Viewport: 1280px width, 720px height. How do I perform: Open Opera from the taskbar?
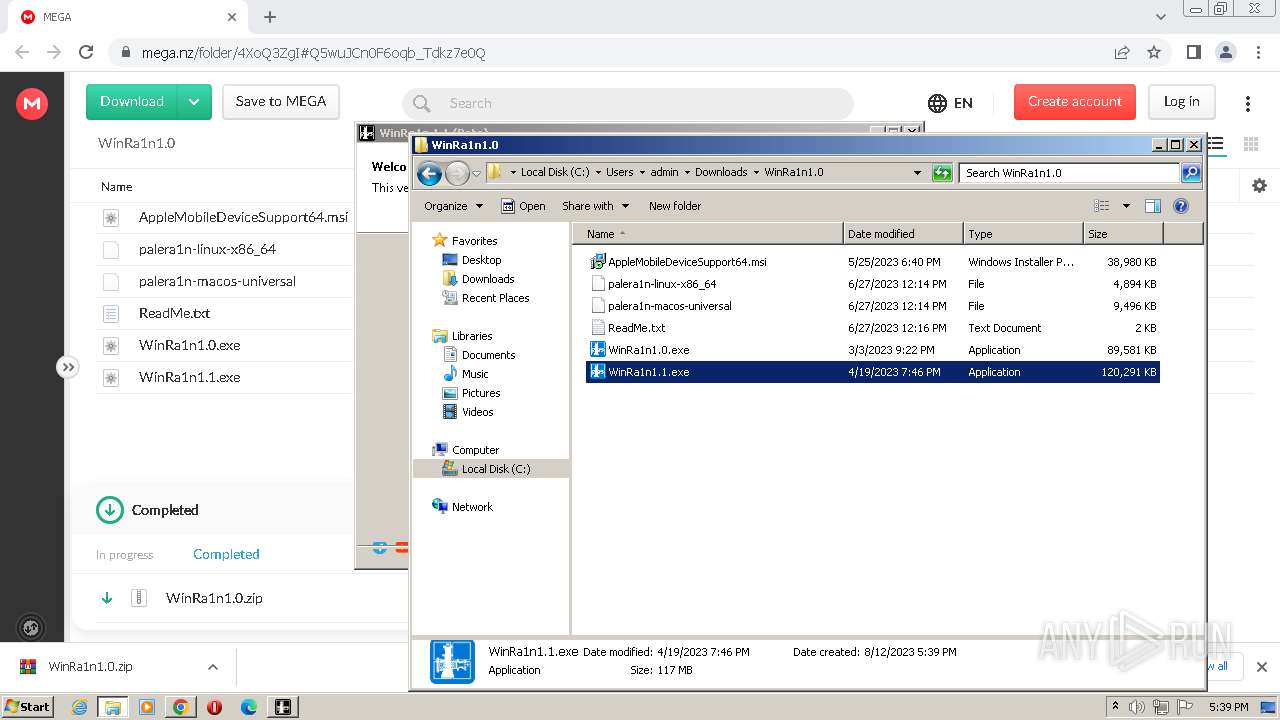tap(214, 707)
